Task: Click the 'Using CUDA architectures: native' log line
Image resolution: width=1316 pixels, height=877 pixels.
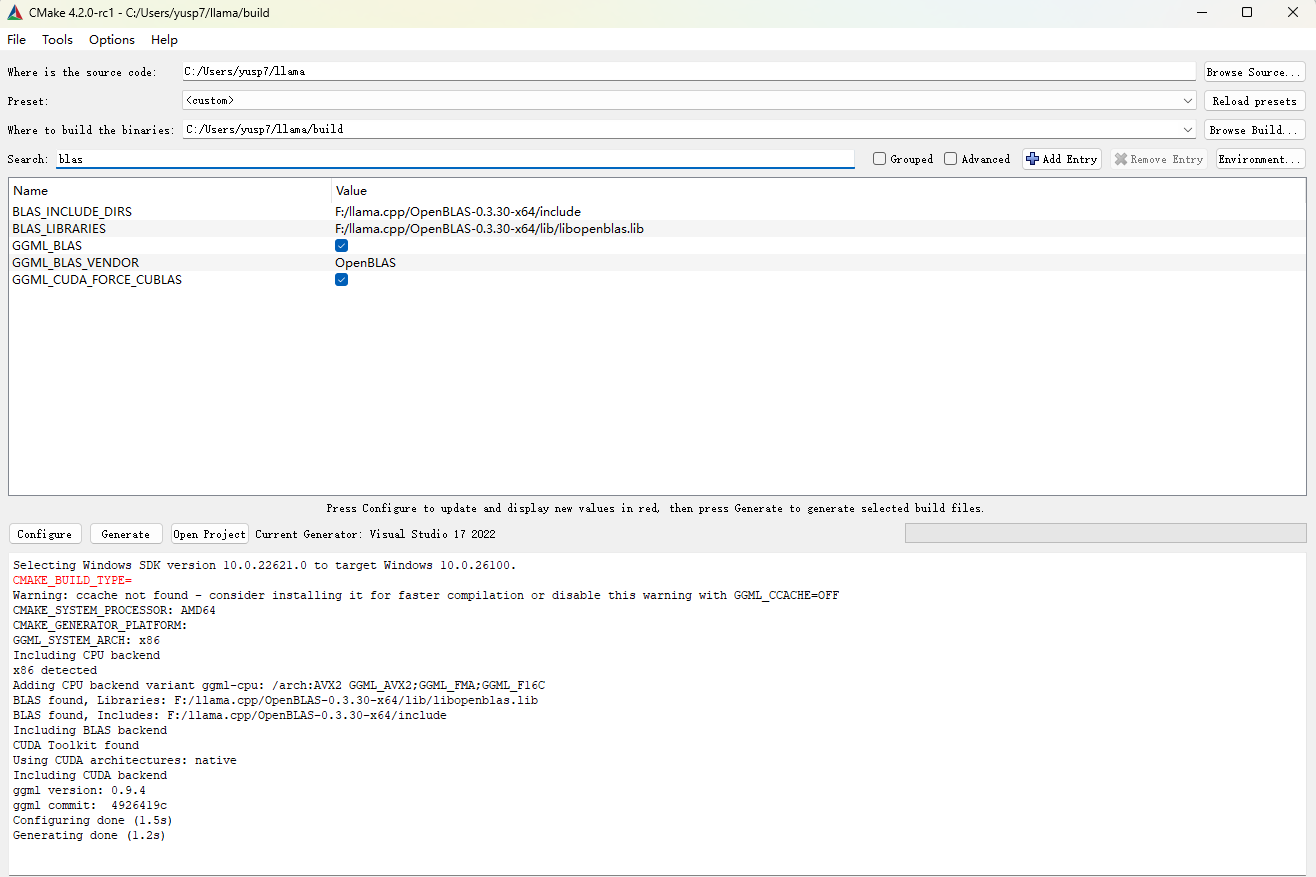Action: coord(125,760)
